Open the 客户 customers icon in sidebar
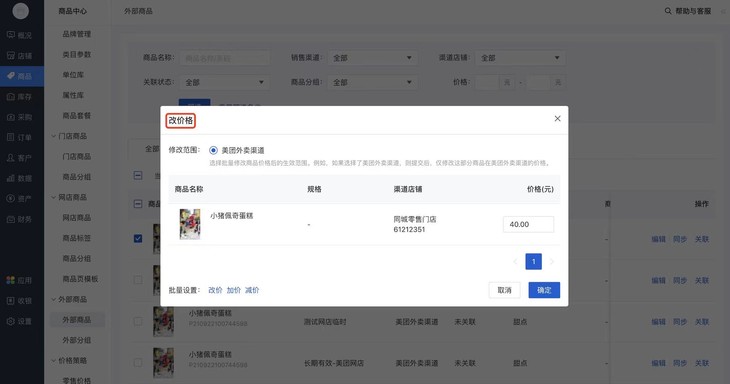Screen dimensions: 730x384 pyautogui.click(x=11, y=158)
